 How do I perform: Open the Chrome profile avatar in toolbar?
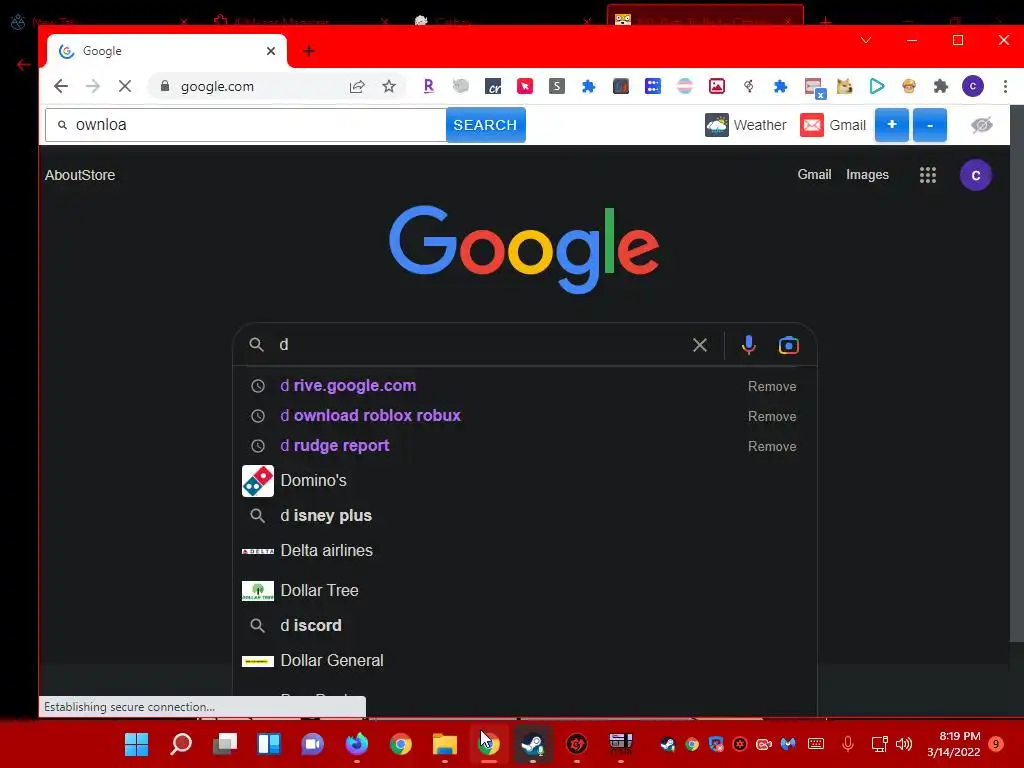coord(972,86)
